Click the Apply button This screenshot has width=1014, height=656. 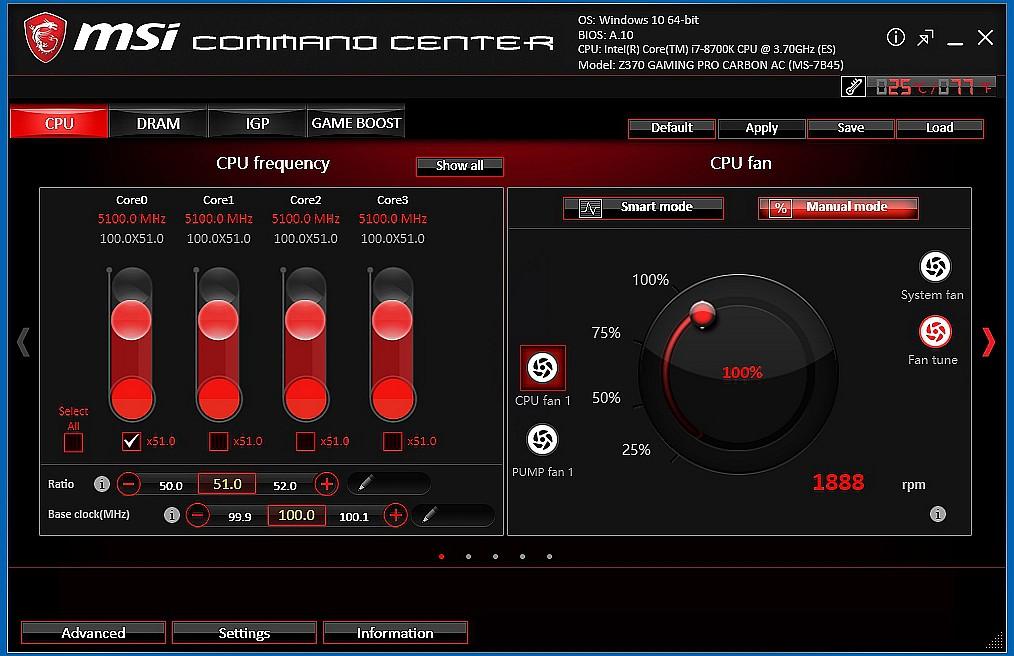point(761,128)
